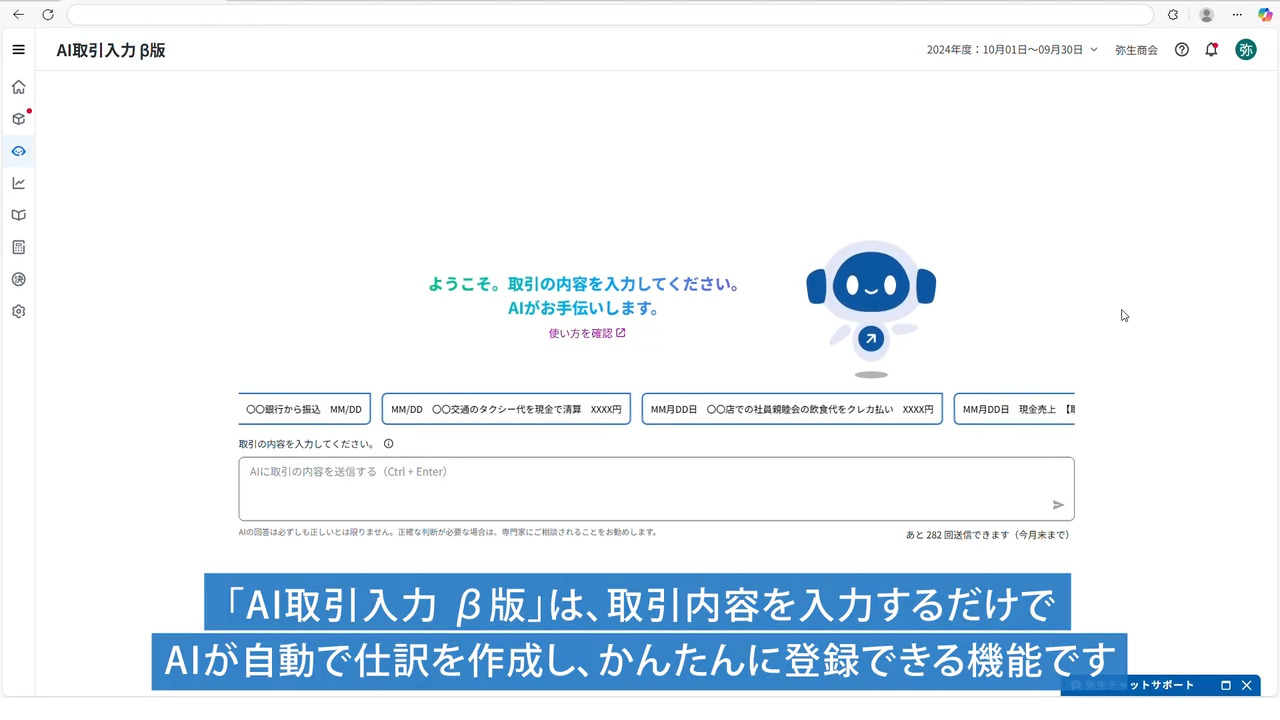Click the 弥生商会 company name
The width and height of the screenshot is (1280, 720).
point(1136,50)
